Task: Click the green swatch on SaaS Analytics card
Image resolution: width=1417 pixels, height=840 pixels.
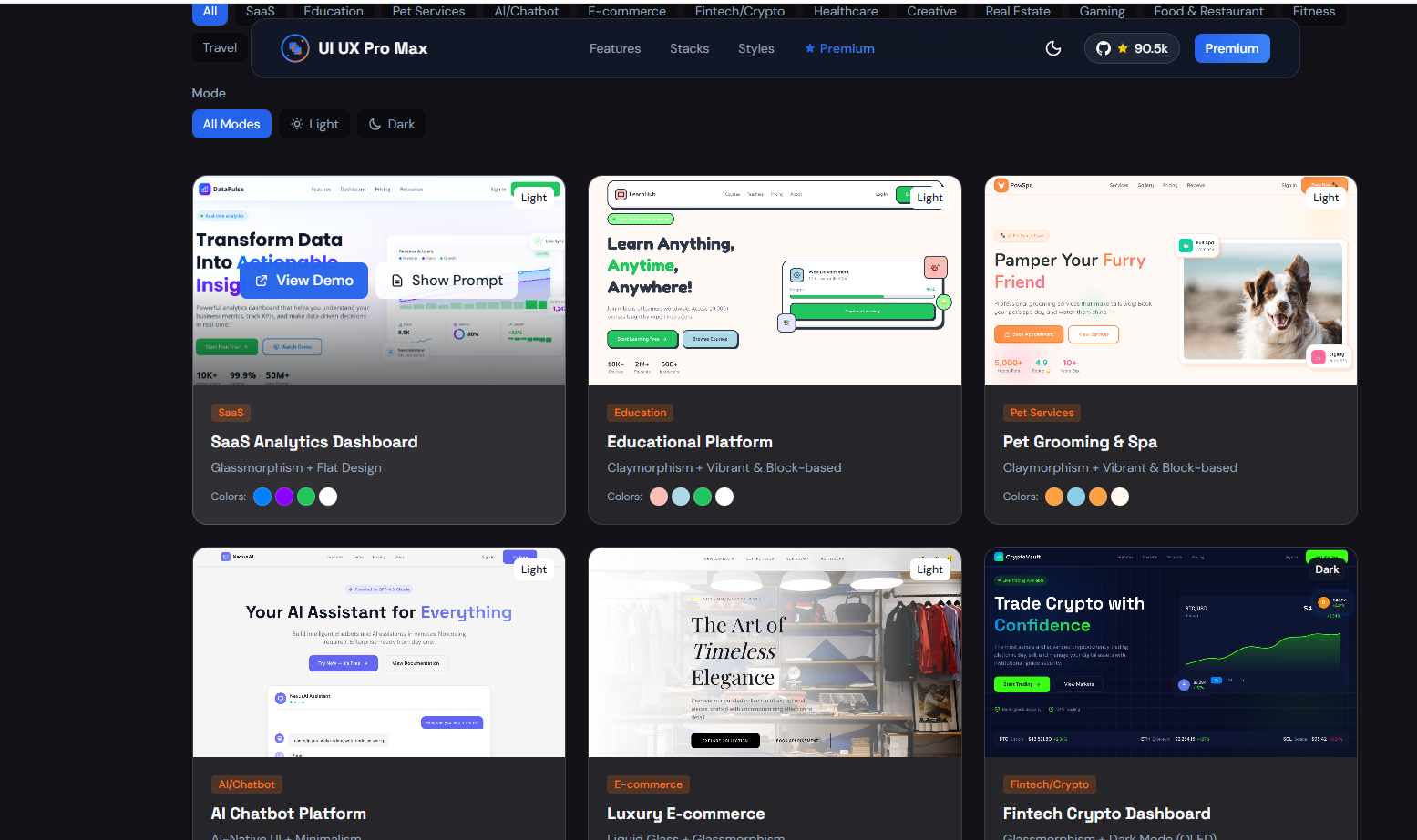Action: (306, 497)
